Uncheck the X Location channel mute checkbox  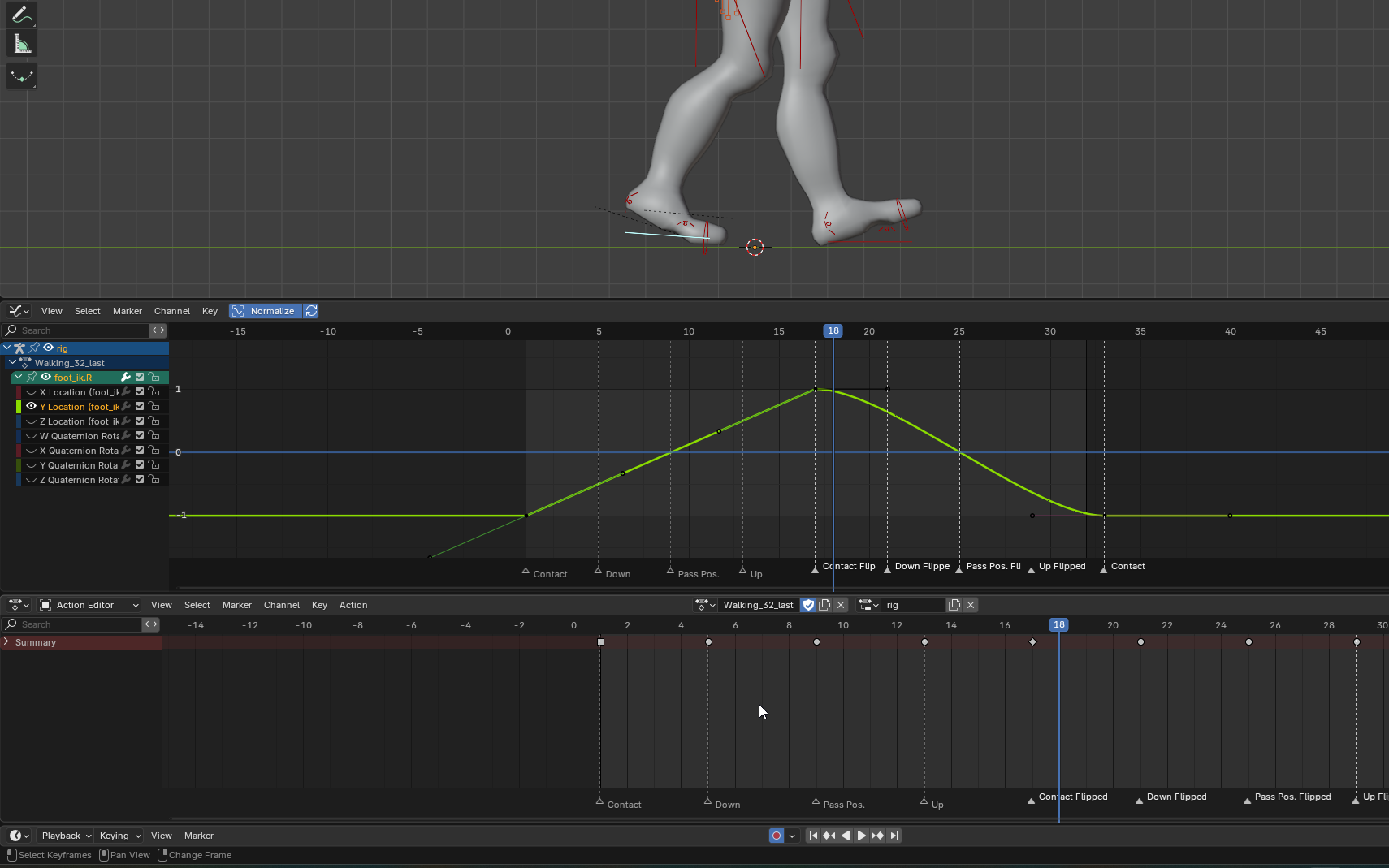(140, 392)
